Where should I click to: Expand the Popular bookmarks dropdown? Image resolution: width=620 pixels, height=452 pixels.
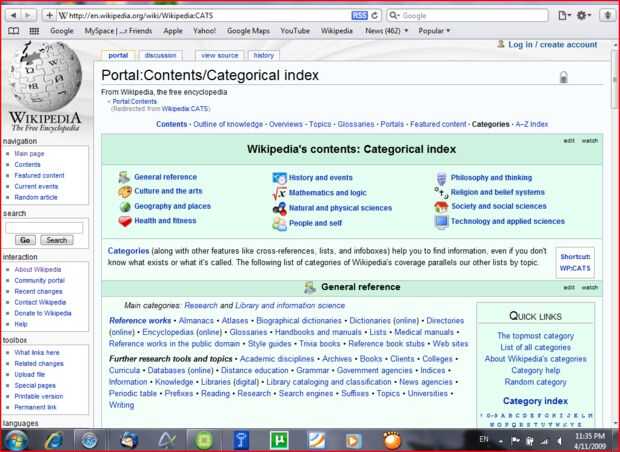(x=434, y=30)
